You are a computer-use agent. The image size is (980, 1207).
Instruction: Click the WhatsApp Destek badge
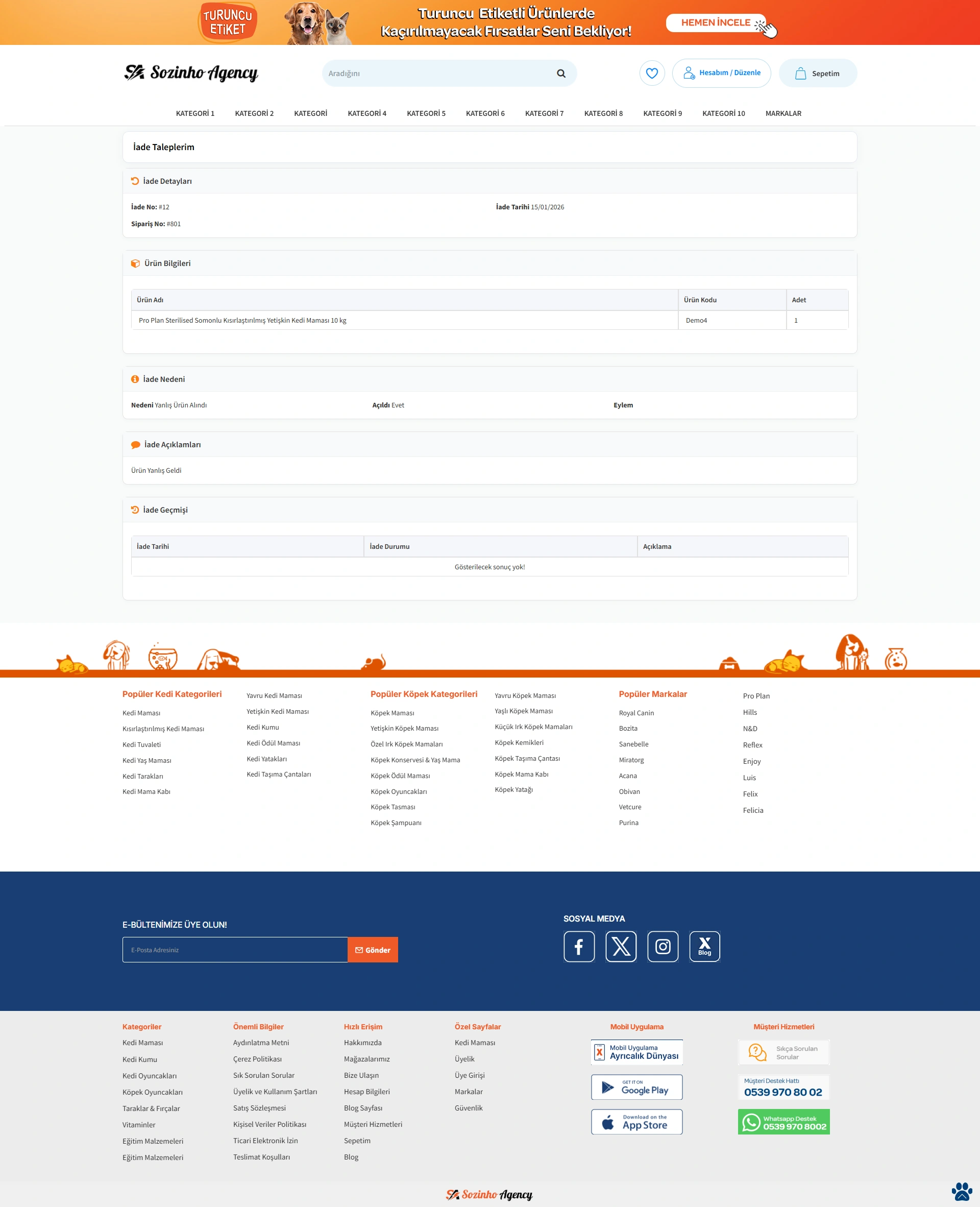coord(783,1122)
